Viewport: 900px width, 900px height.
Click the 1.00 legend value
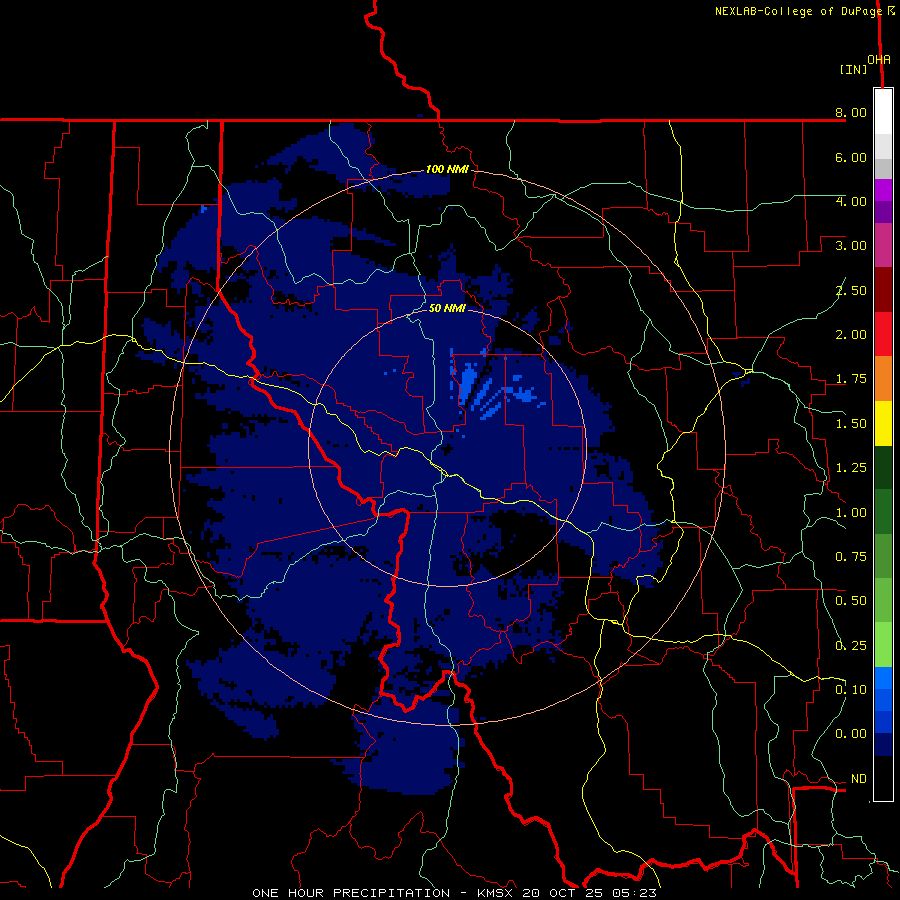pyautogui.click(x=851, y=513)
